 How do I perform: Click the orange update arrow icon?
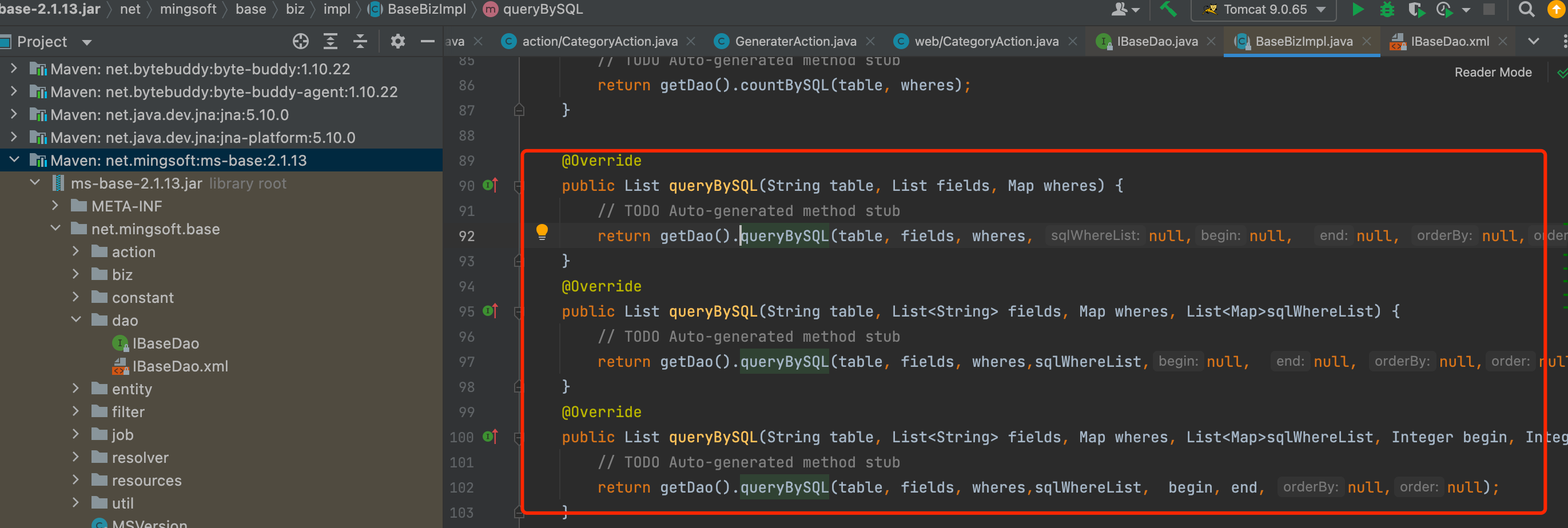[x=1557, y=9]
